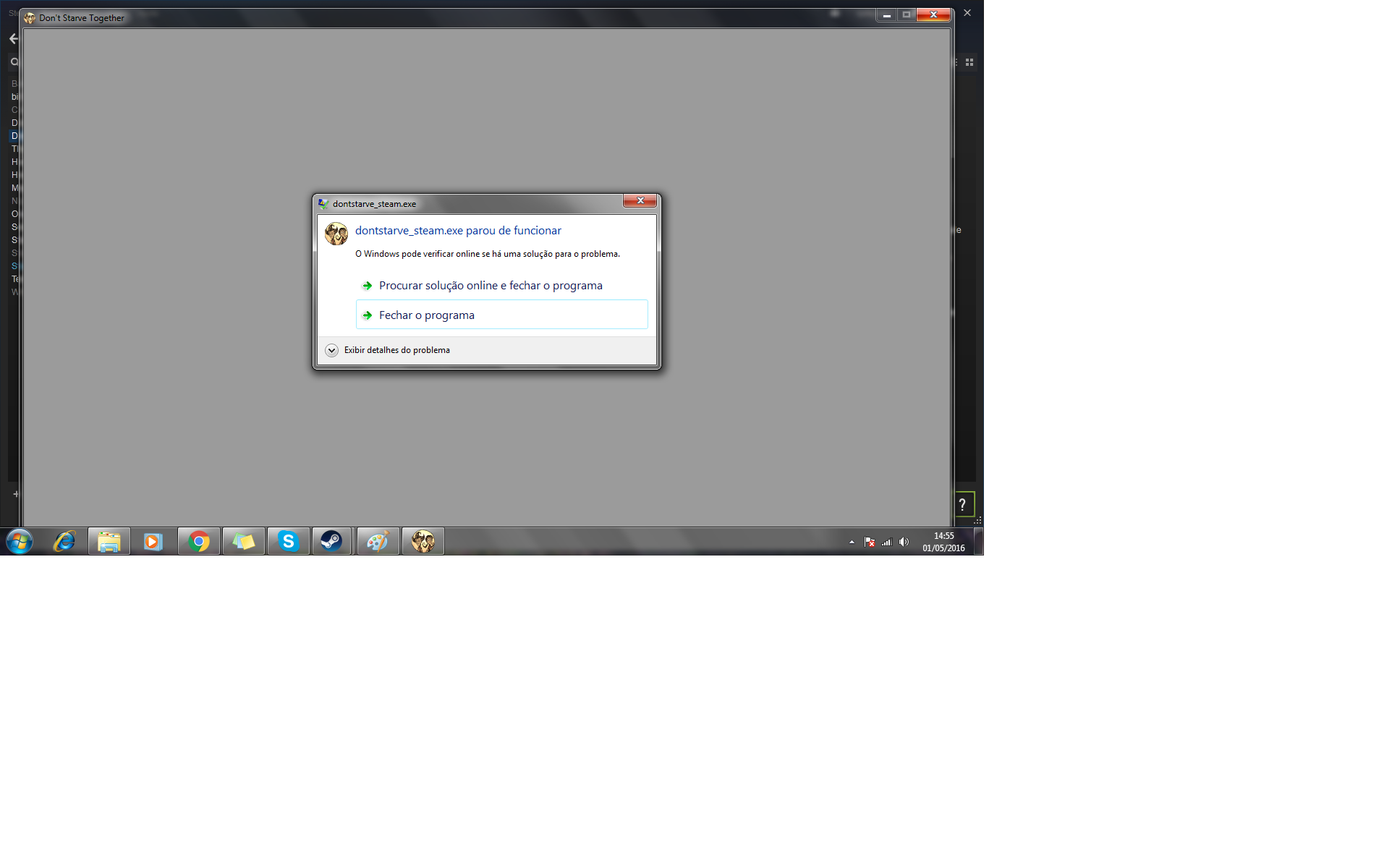The width and height of the screenshot is (1392, 868).
Task: Close the dontstarve_steam.exe error dialog
Action: [x=640, y=201]
